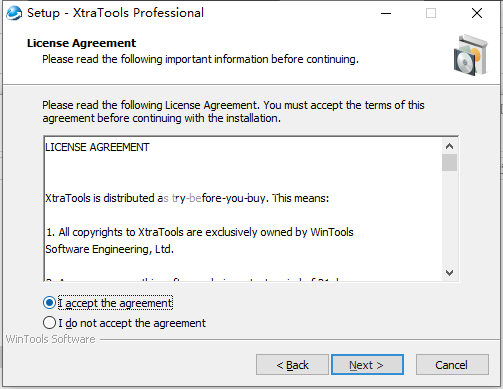The image size is (503, 389).
Task: Close the Setup window
Action: point(477,13)
